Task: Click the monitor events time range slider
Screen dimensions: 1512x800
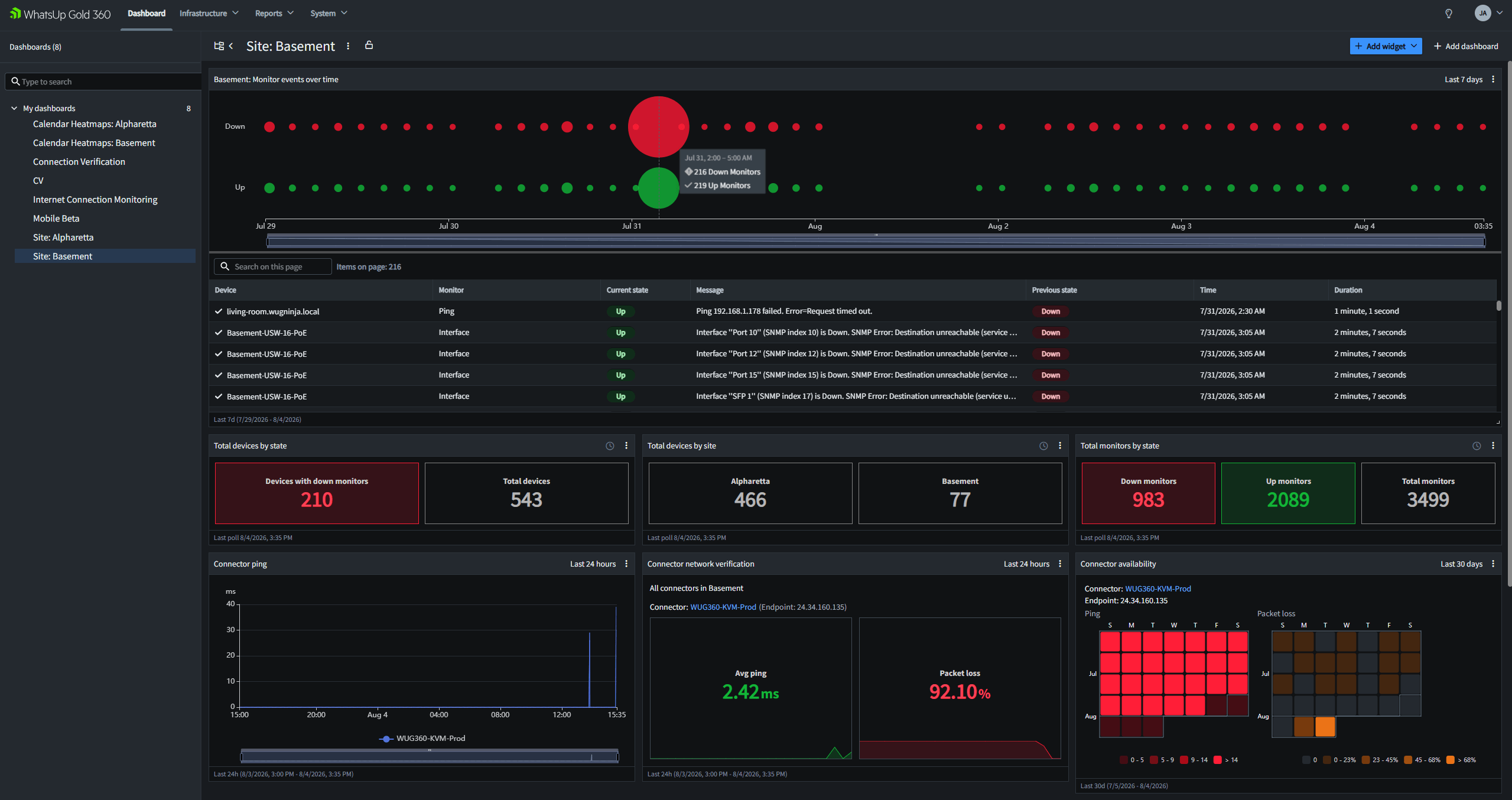Action: pos(876,241)
